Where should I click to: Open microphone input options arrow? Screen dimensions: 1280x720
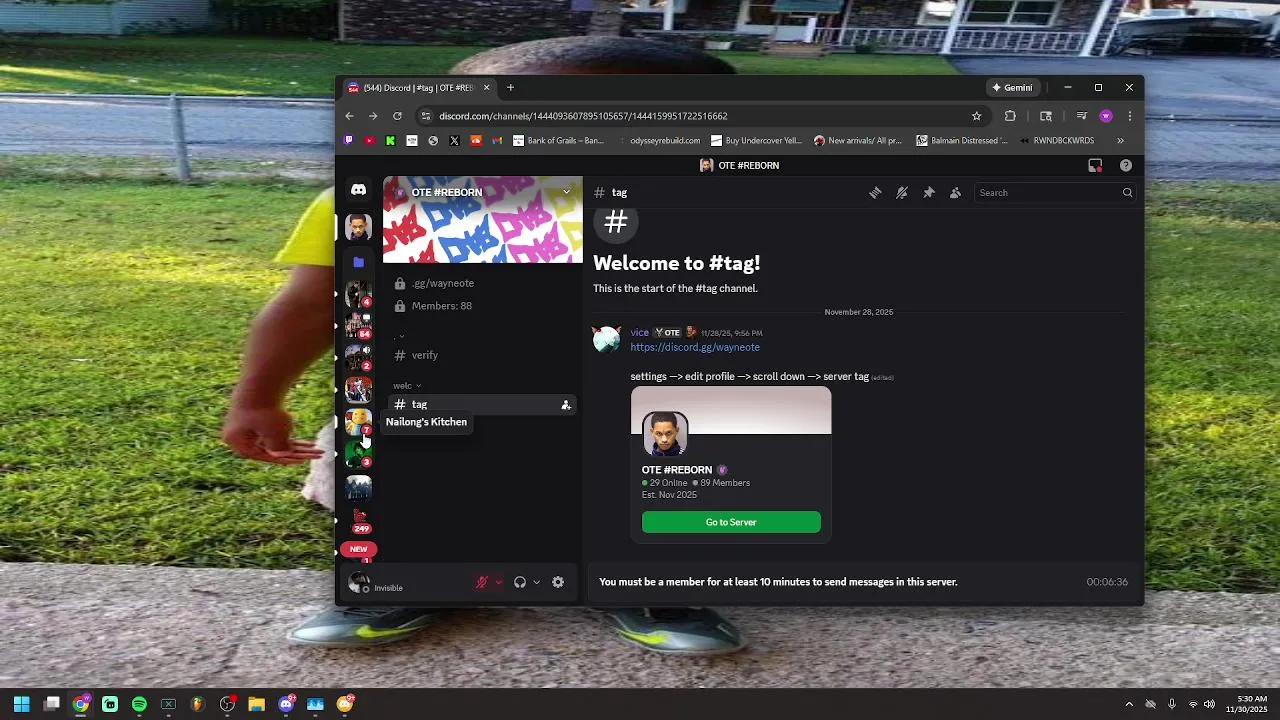click(498, 582)
